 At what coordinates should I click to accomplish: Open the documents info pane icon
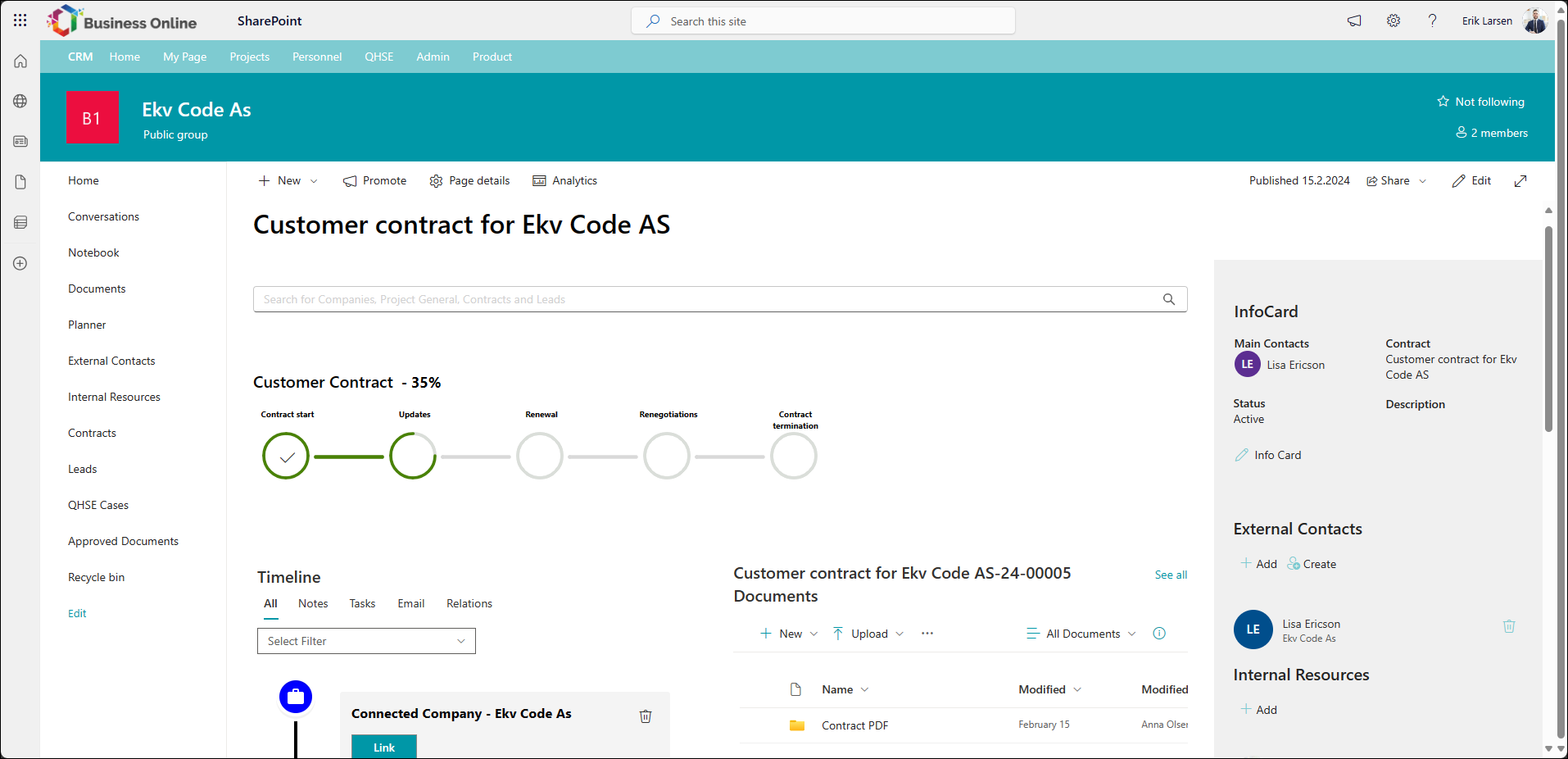click(1159, 634)
